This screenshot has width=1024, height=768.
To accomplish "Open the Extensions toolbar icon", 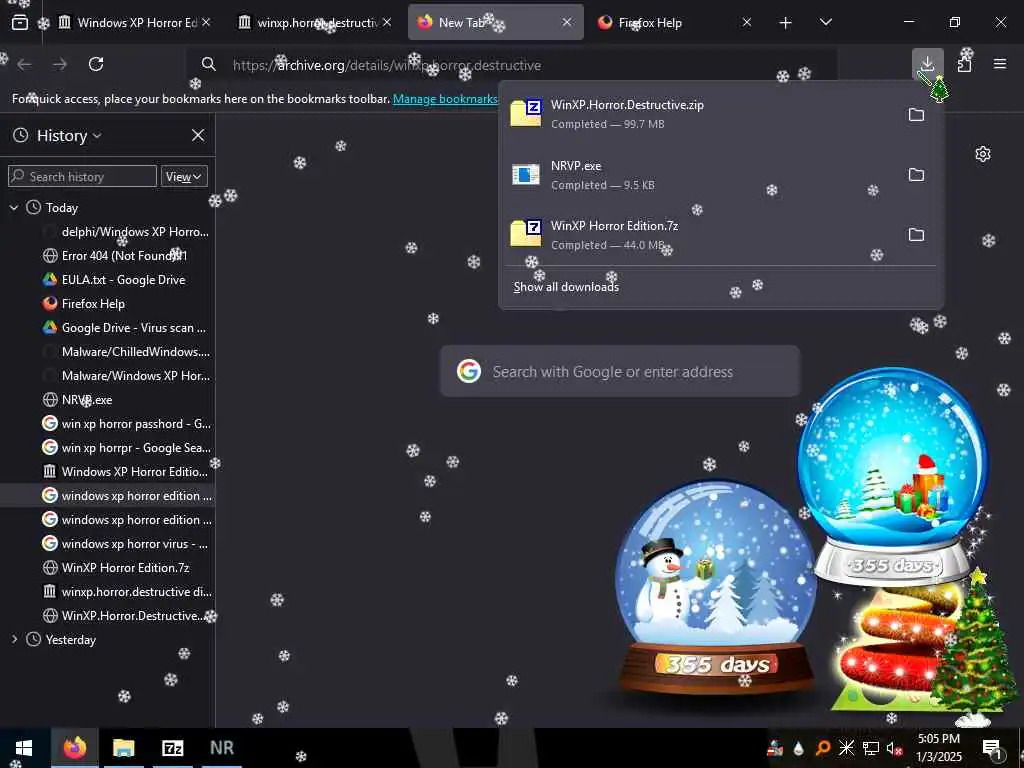I will [x=964, y=64].
